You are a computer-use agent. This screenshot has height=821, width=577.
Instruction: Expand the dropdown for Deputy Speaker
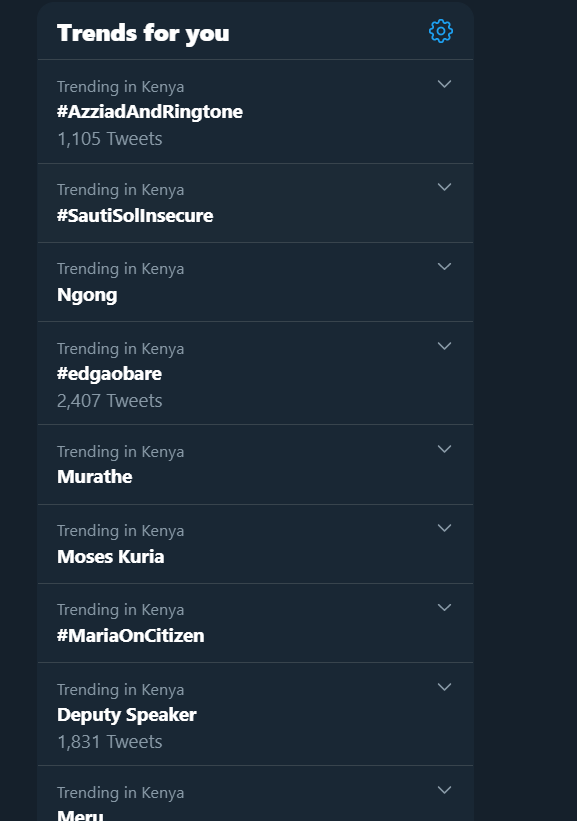coord(444,686)
